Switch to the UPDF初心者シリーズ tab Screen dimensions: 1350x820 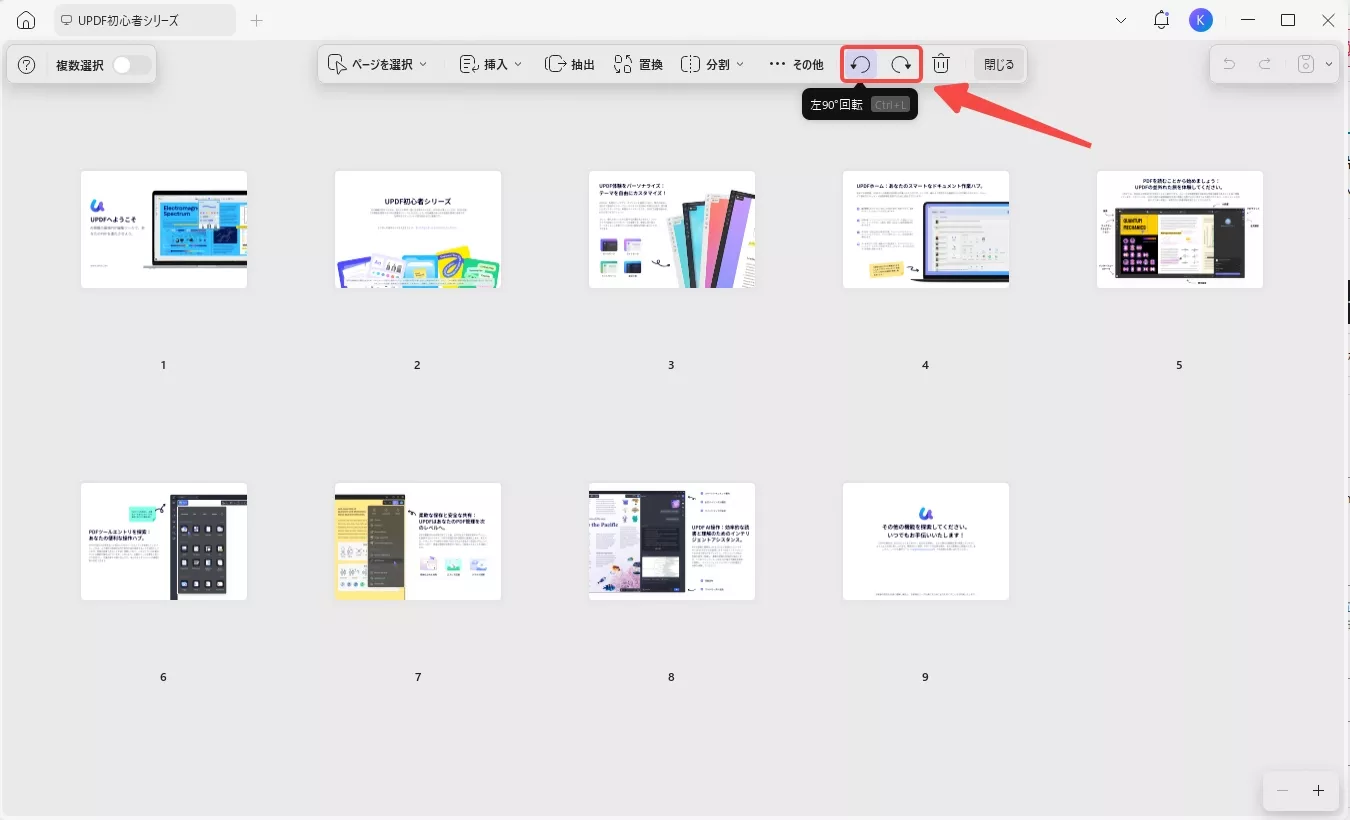(145, 20)
